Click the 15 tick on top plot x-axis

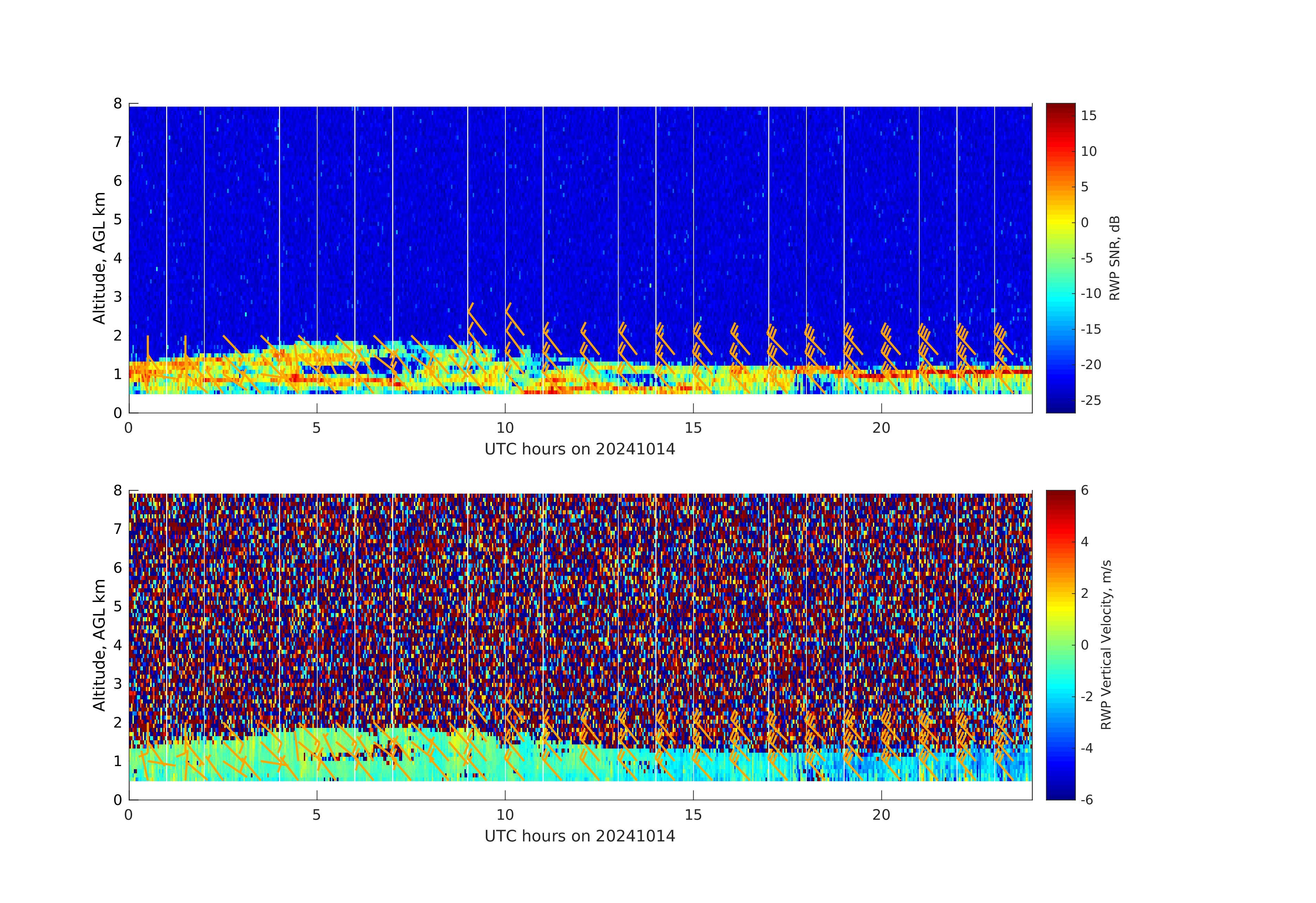click(693, 428)
